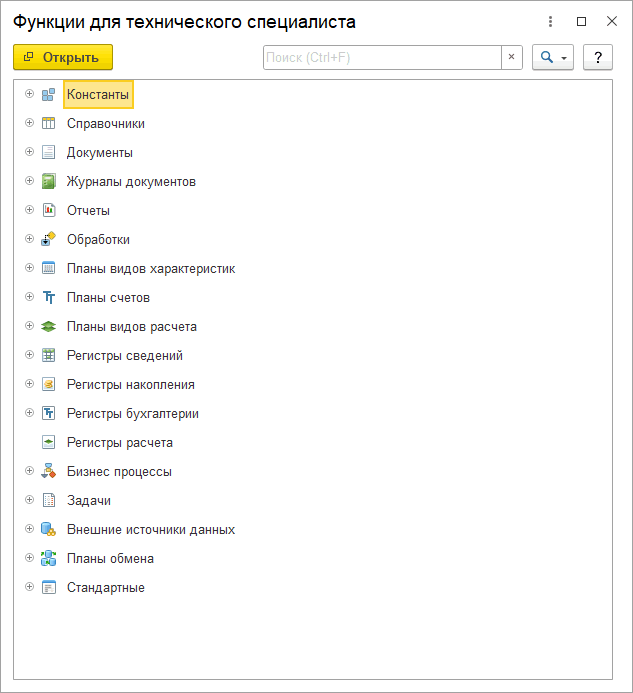Image resolution: width=633 pixels, height=693 pixels.
Task: Expand the Планы видов характеристик node
Action: [x=29, y=267]
